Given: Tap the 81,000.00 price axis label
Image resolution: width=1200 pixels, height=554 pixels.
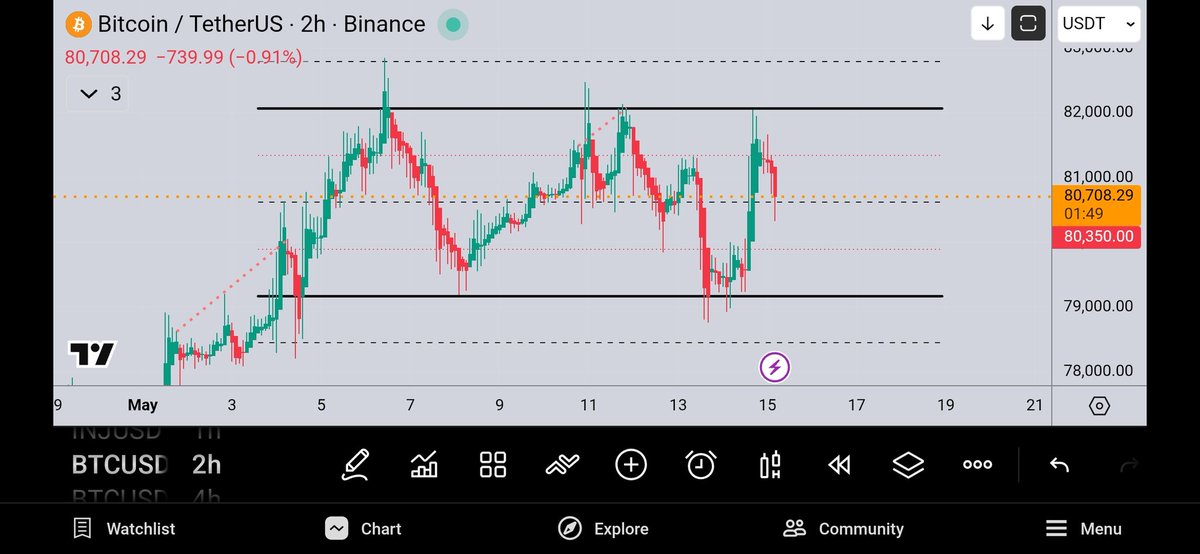Looking at the screenshot, I should click(x=1098, y=176).
